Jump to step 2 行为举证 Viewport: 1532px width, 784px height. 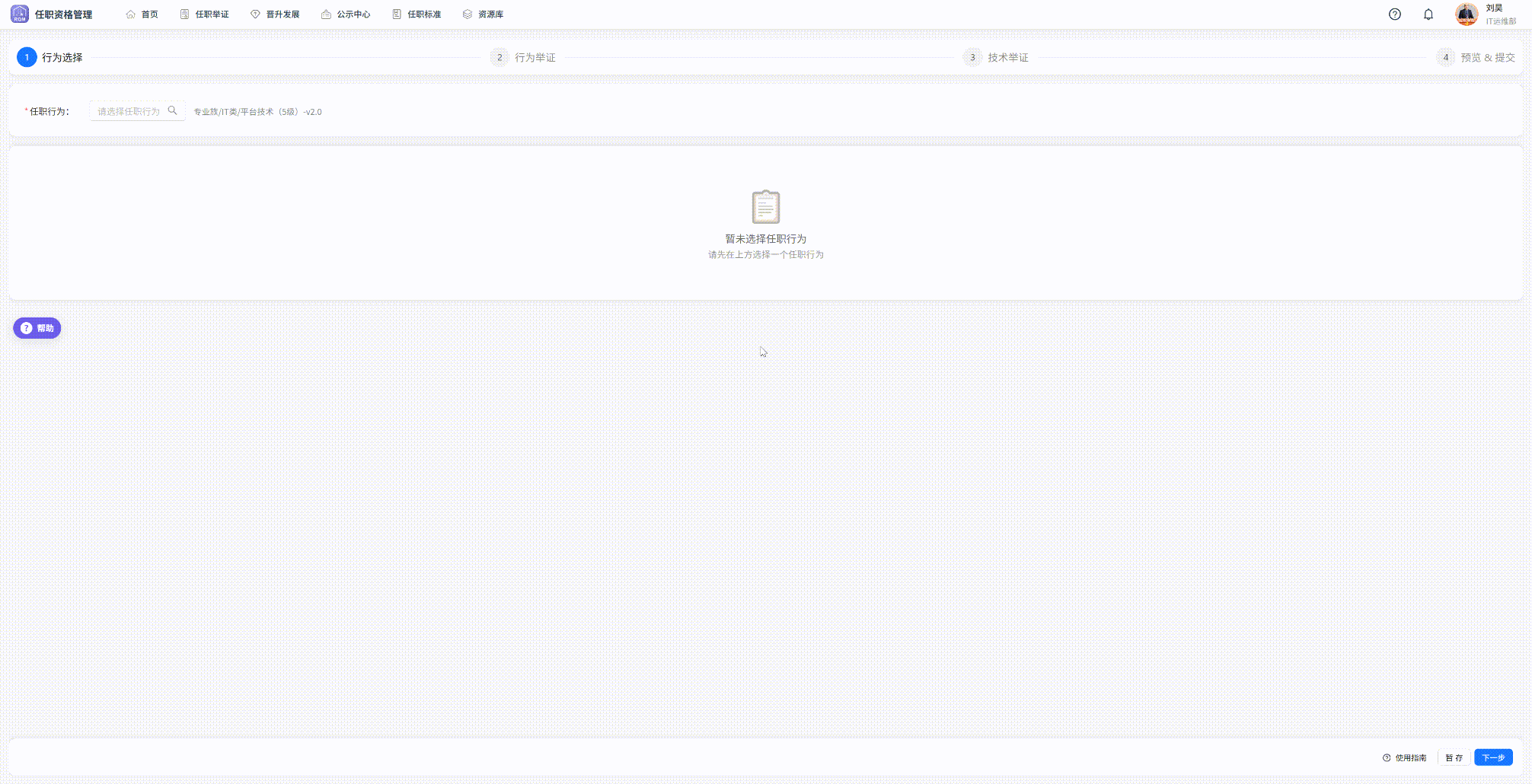524,58
